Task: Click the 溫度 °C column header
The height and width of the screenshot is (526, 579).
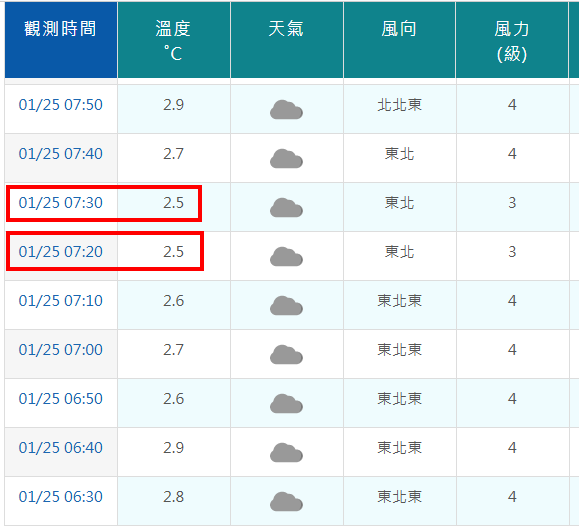Action: click(174, 40)
